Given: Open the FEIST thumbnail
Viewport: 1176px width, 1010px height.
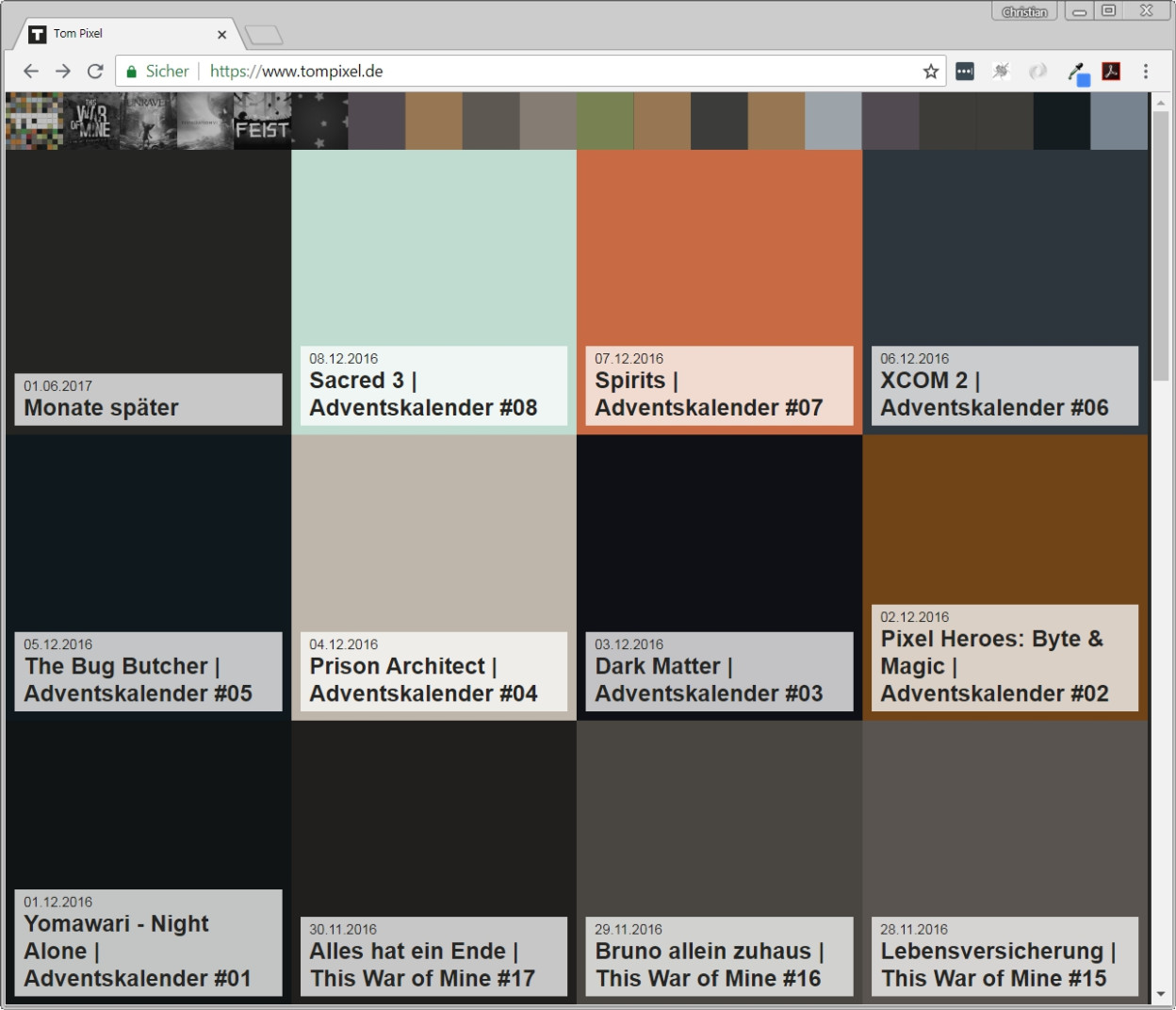Looking at the screenshot, I should [x=262, y=121].
